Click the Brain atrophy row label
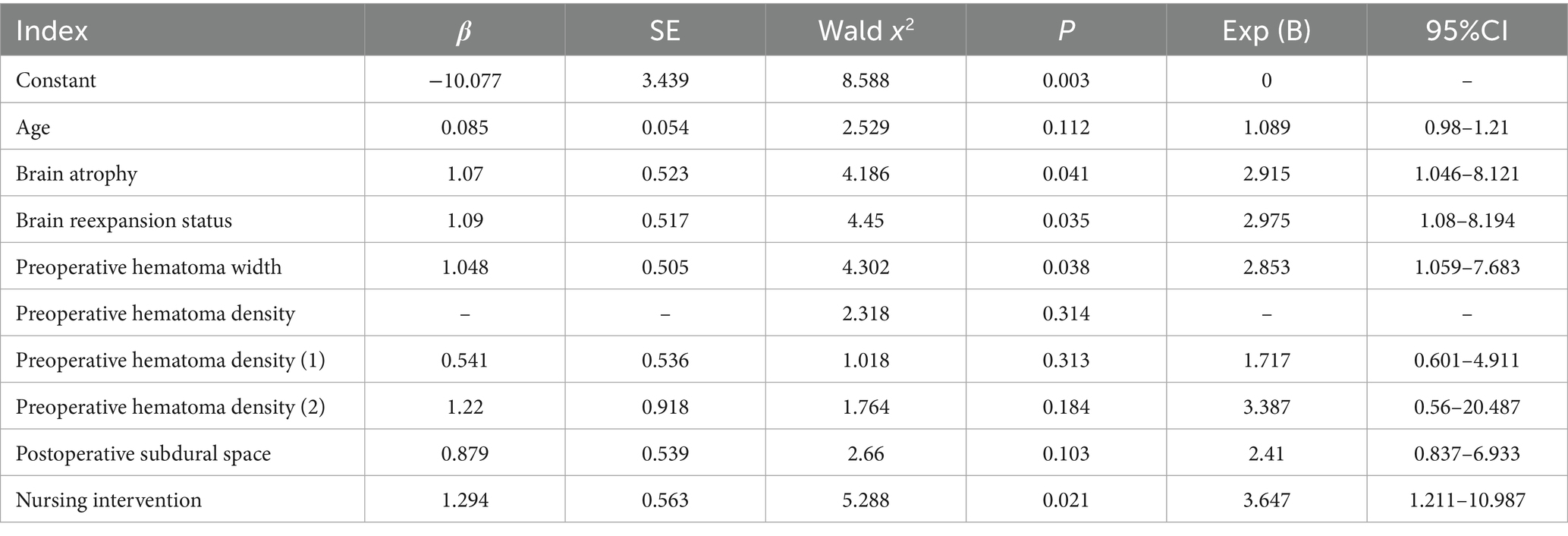Viewport: 1568px width, 536px height. (x=77, y=174)
